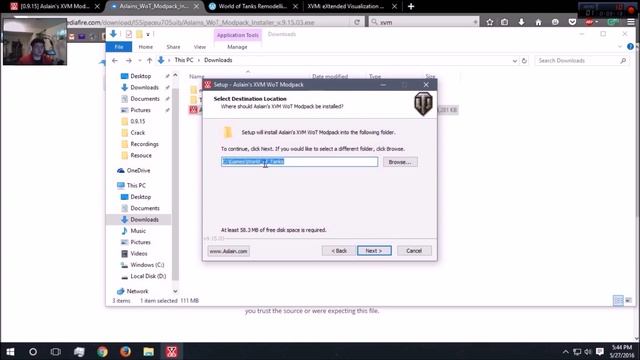Open Documents in Quick access
This screenshot has width=640, height=360.
(144, 99)
